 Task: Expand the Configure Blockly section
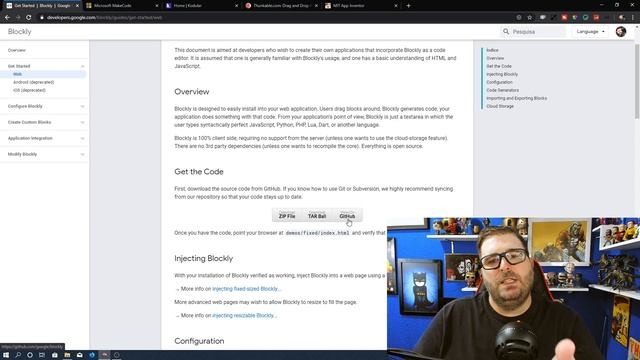[82, 106]
